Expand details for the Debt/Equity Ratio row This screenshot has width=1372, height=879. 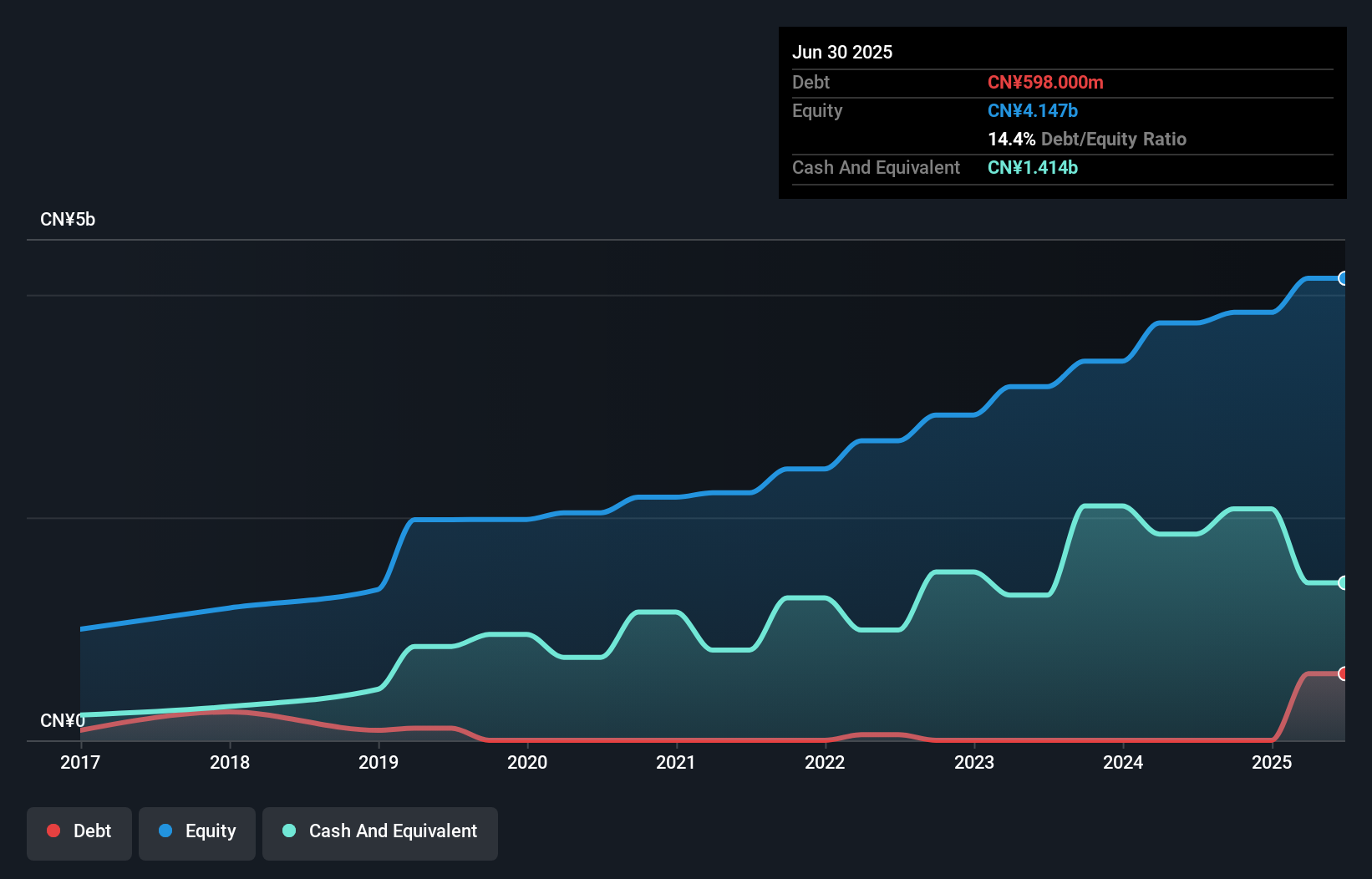1086,139
